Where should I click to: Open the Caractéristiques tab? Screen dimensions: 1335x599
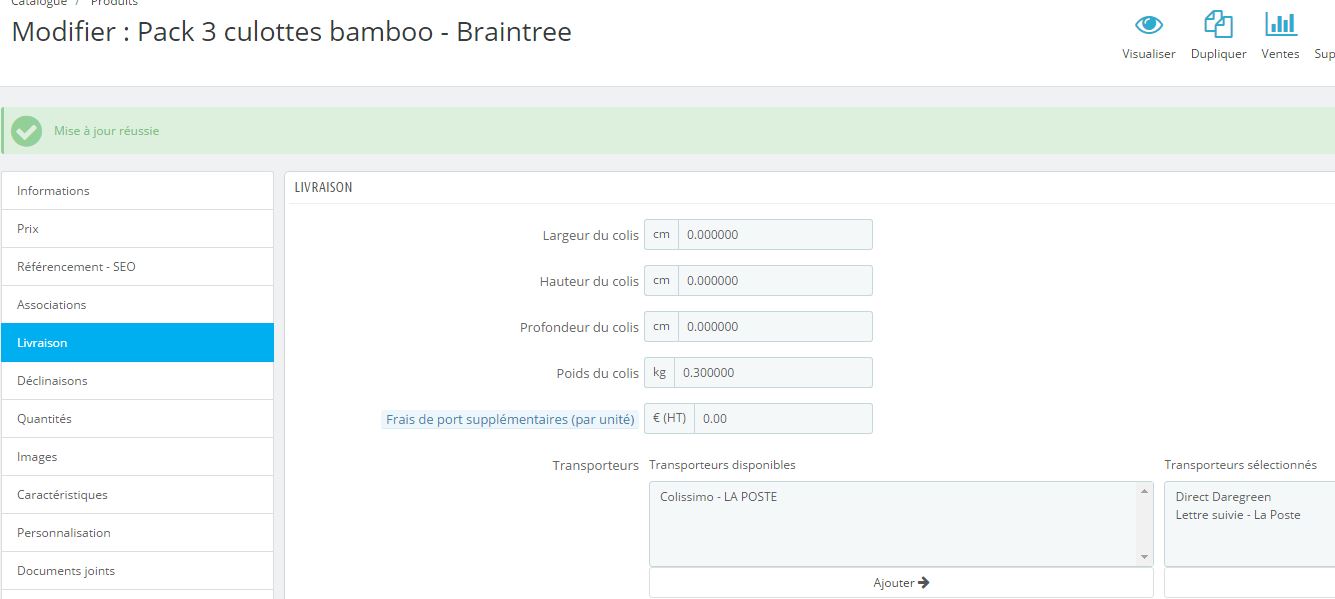pos(137,495)
